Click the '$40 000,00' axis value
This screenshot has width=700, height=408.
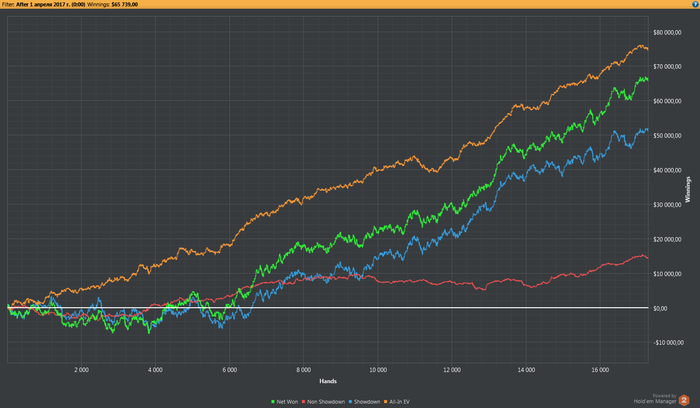tap(667, 171)
